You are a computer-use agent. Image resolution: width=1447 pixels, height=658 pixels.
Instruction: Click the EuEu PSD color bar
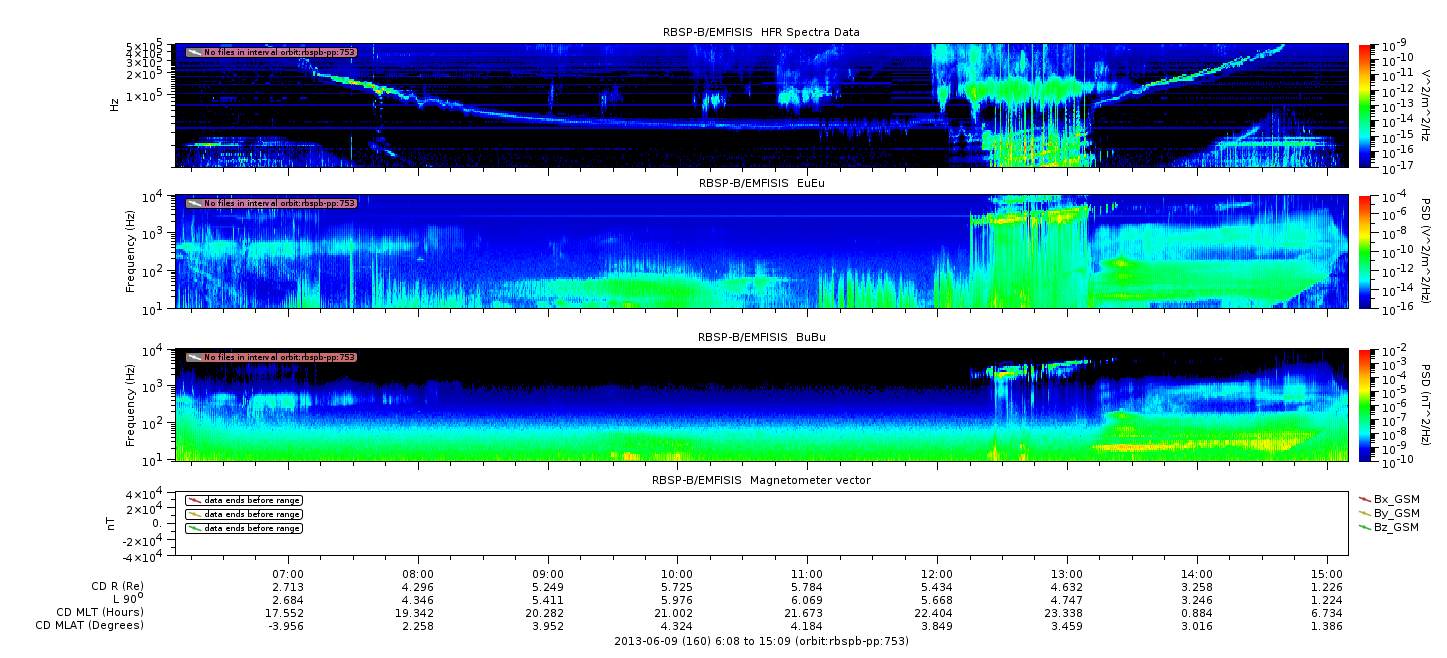(x=1365, y=251)
